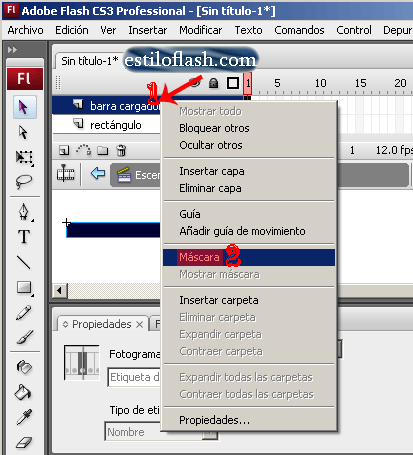Click the delete layer trash icon
The height and width of the screenshot is (455, 413).
(x=121, y=150)
